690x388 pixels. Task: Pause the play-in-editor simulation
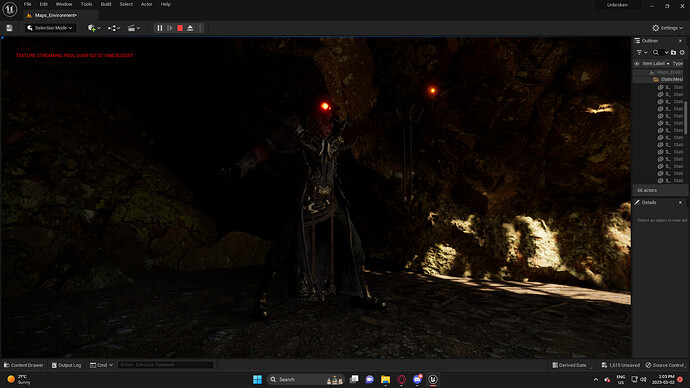point(160,28)
